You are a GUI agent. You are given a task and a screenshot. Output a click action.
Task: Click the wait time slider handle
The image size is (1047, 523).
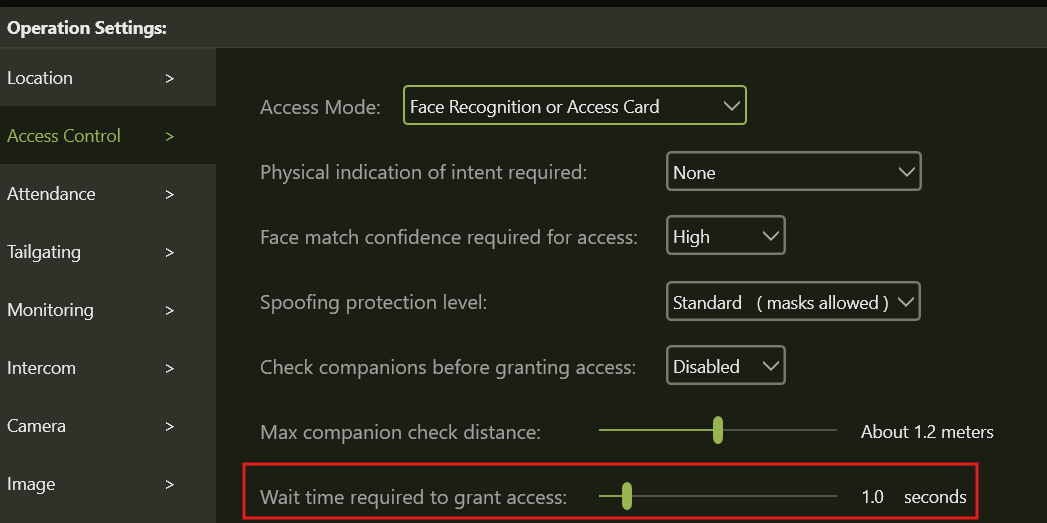coord(626,496)
